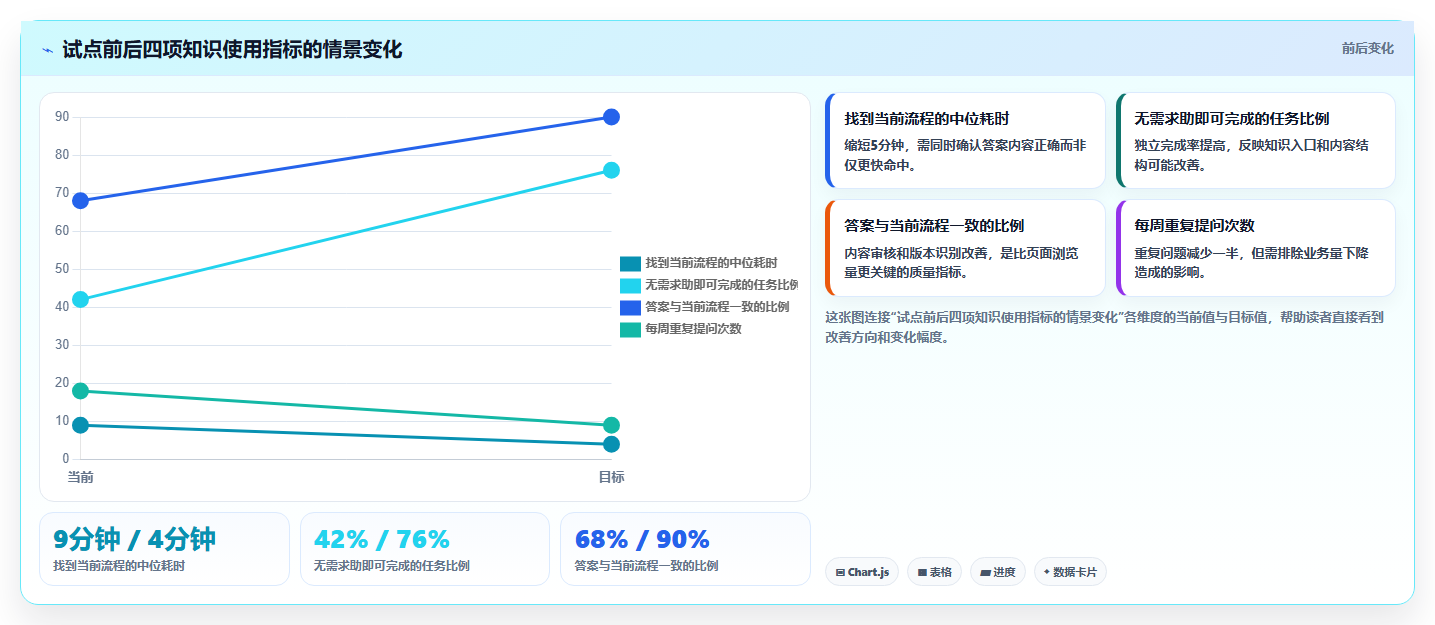The height and width of the screenshot is (625, 1435).
Task: Click legend text 找到当前流程的中位耗时
Action: pos(711,264)
